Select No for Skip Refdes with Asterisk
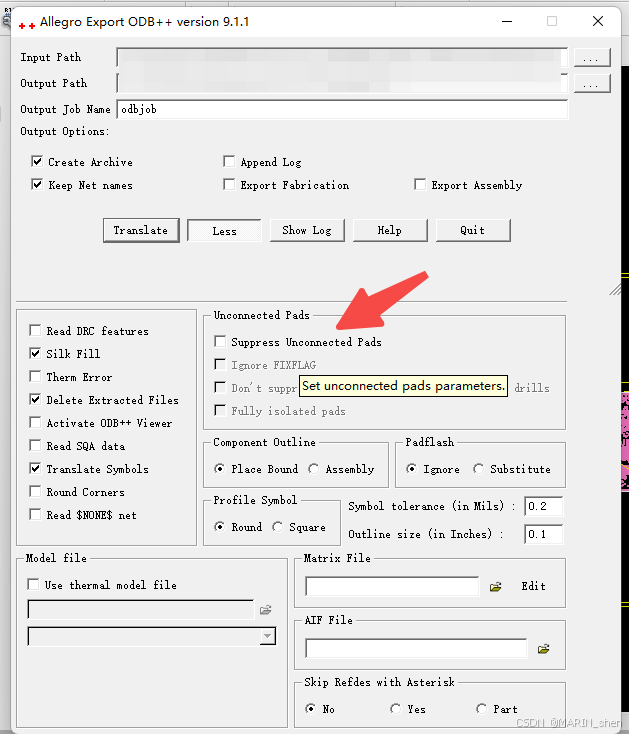629x734 pixels. pos(310,709)
